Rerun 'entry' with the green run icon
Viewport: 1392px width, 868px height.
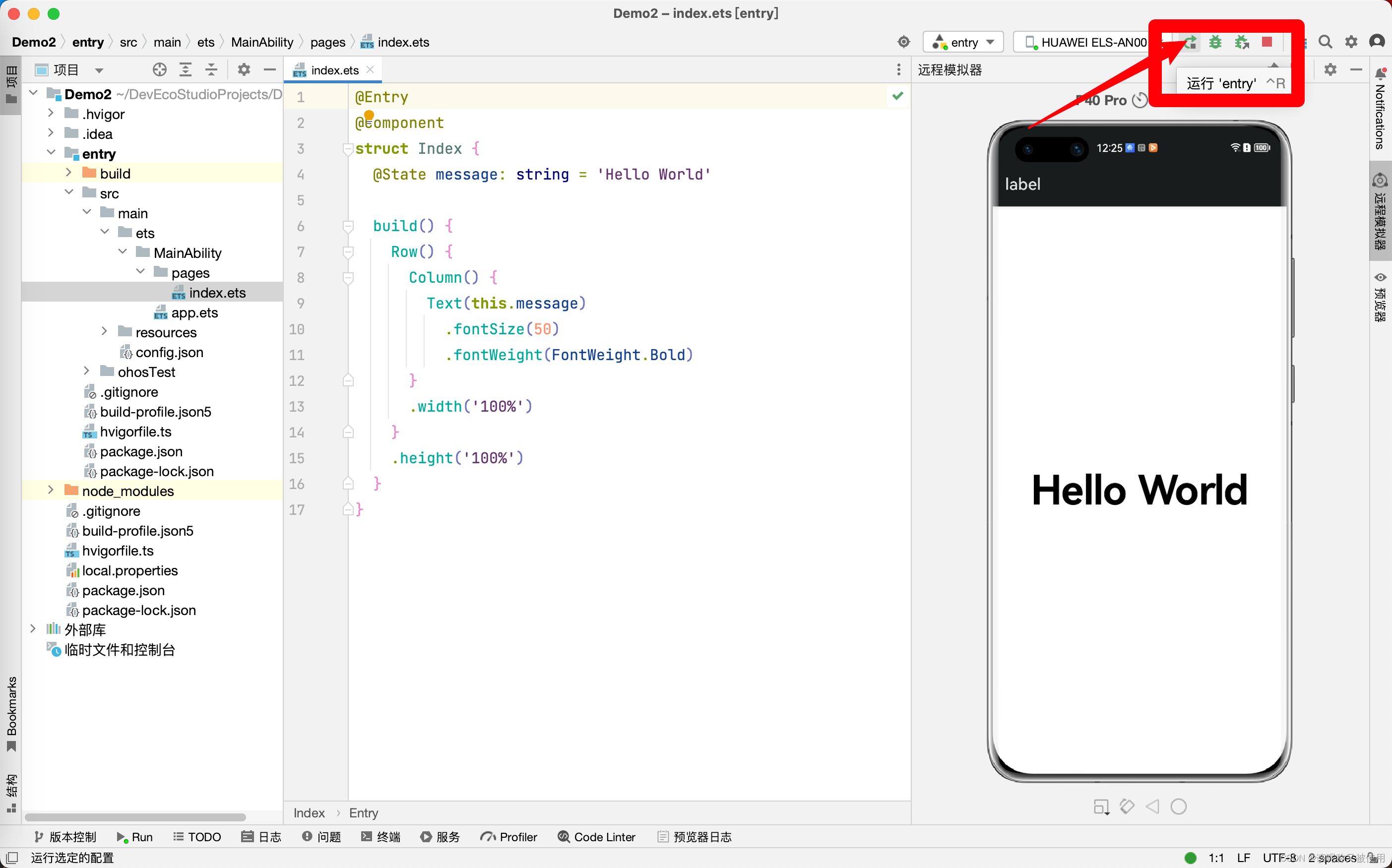click(x=1190, y=42)
